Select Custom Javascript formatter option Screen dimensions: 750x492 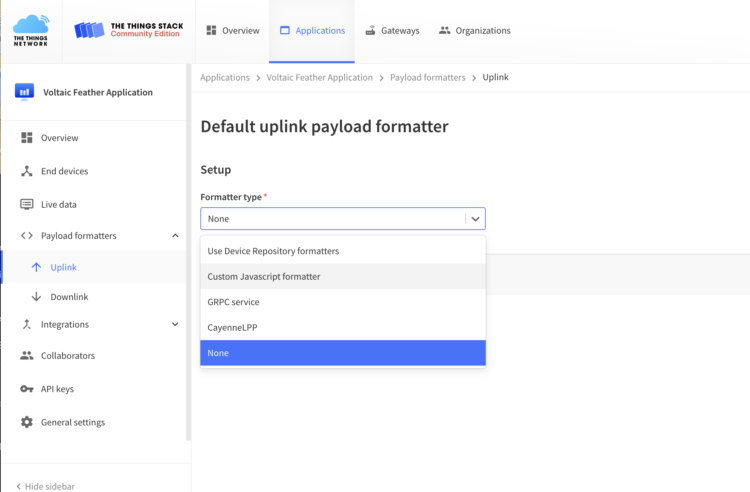343,276
